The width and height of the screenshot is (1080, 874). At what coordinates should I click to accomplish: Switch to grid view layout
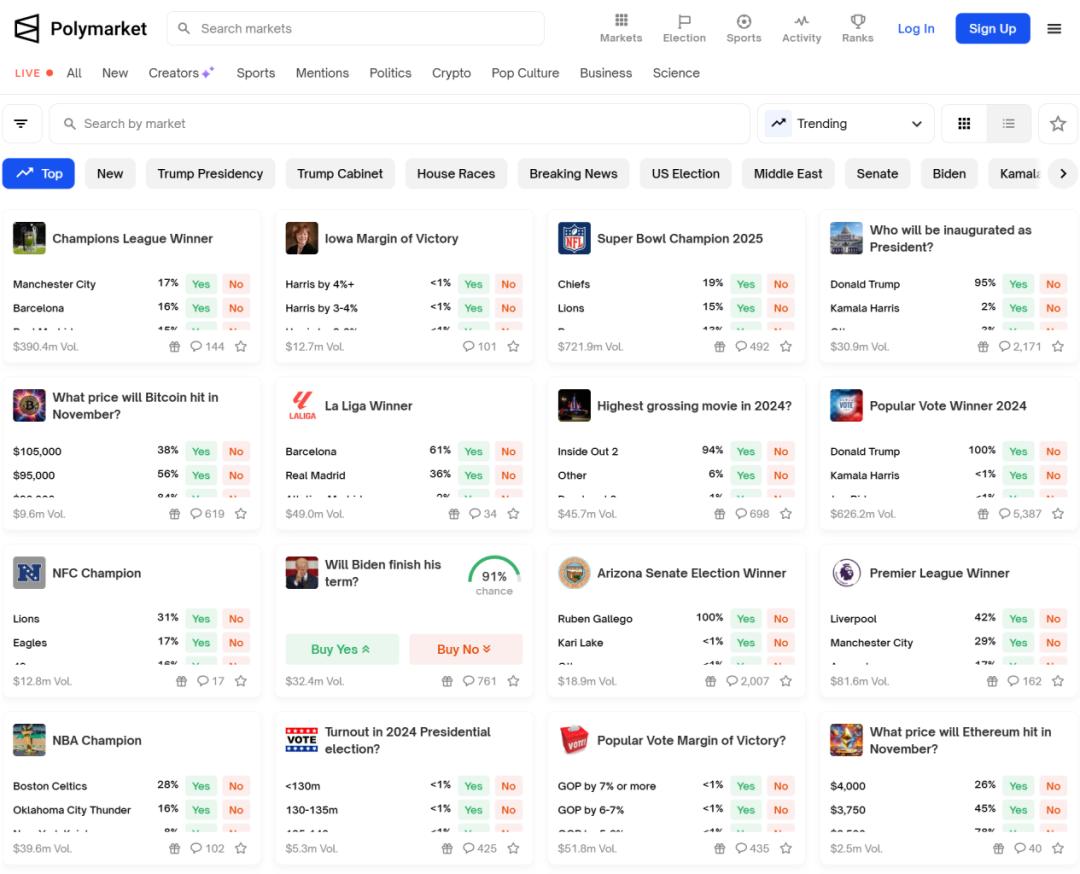[x=964, y=124]
